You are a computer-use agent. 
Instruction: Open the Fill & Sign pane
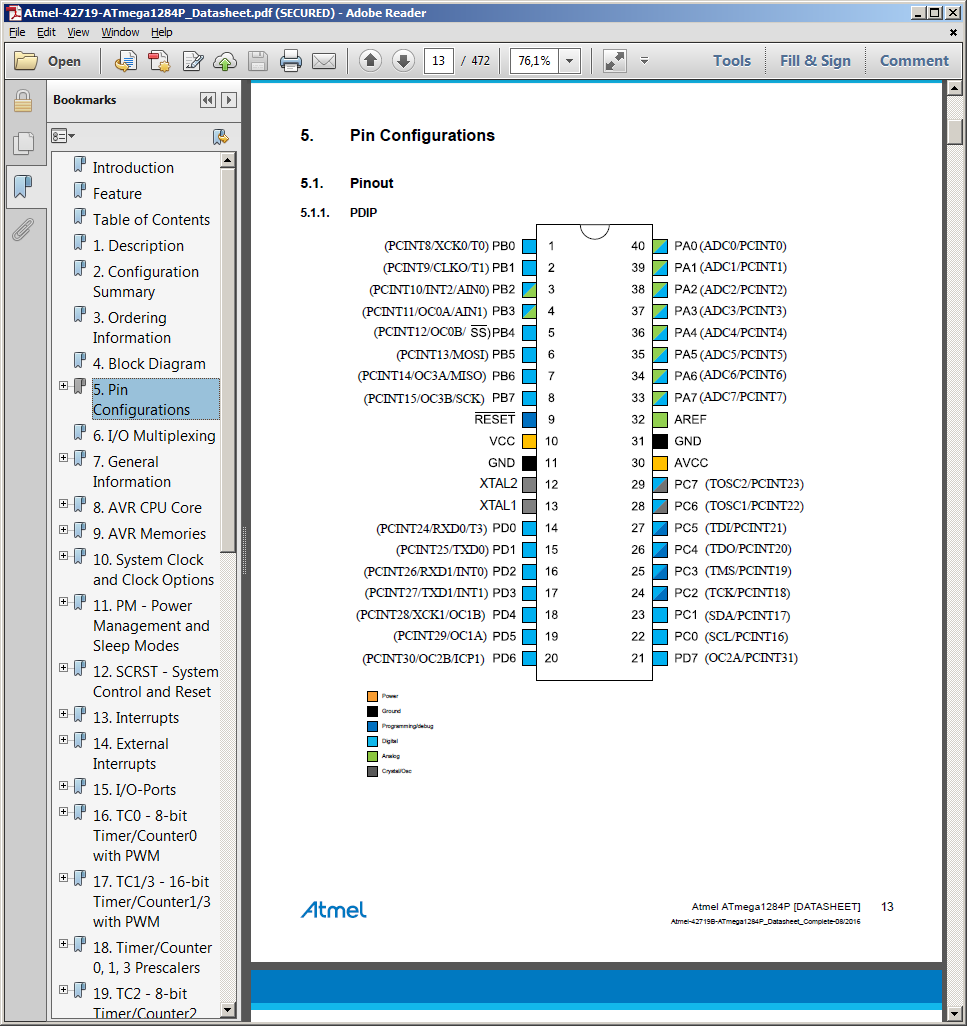(x=815, y=61)
